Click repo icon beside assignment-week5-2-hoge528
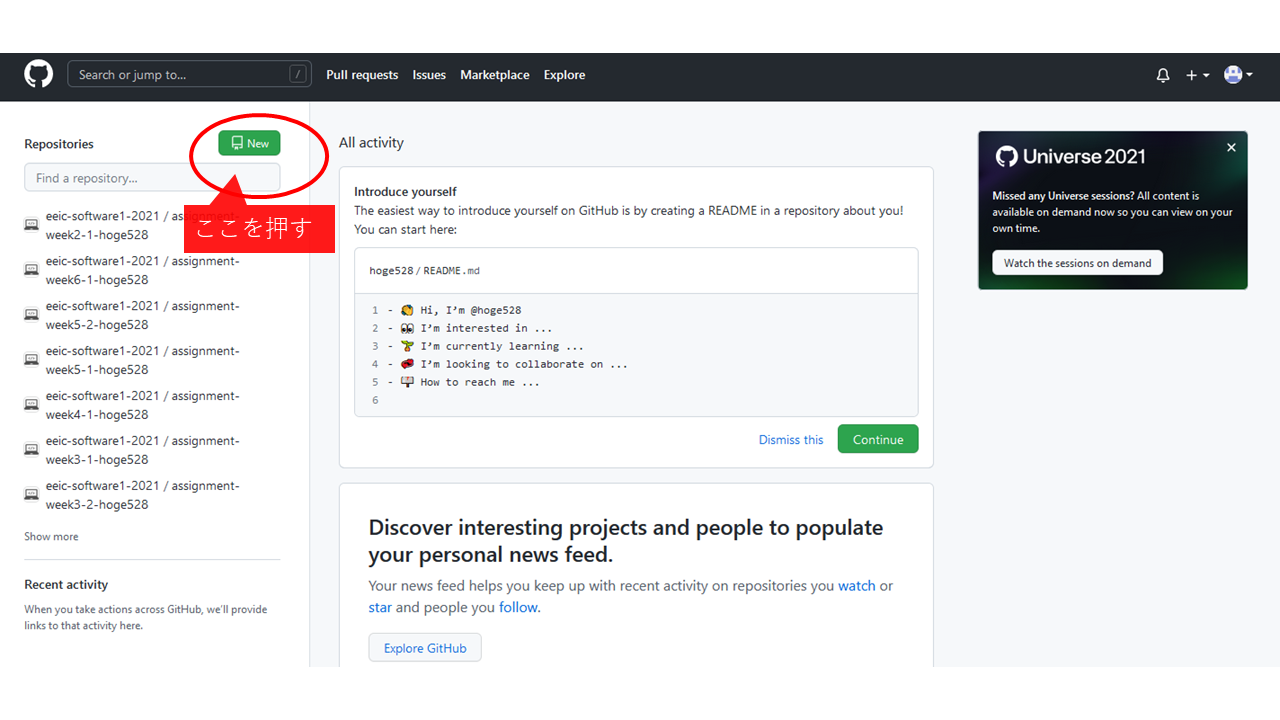The height and width of the screenshot is (720, 1280). pos(32,315)
